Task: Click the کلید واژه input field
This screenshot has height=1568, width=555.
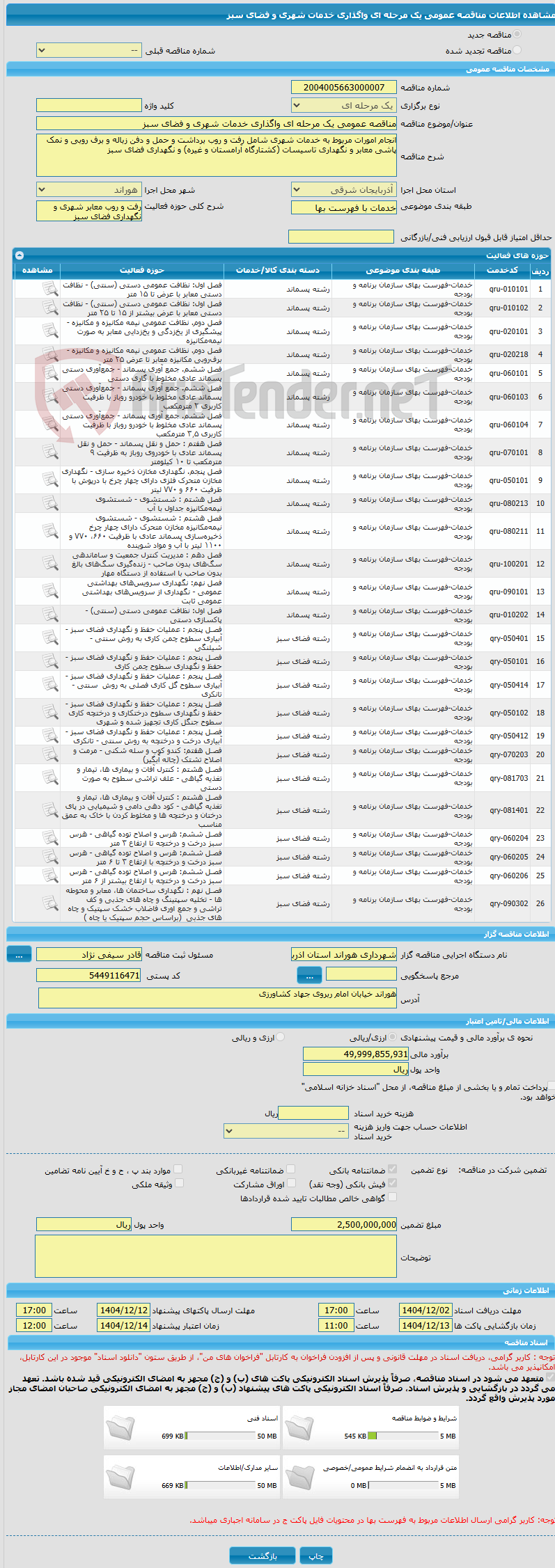Action: (x=89, y=105)
